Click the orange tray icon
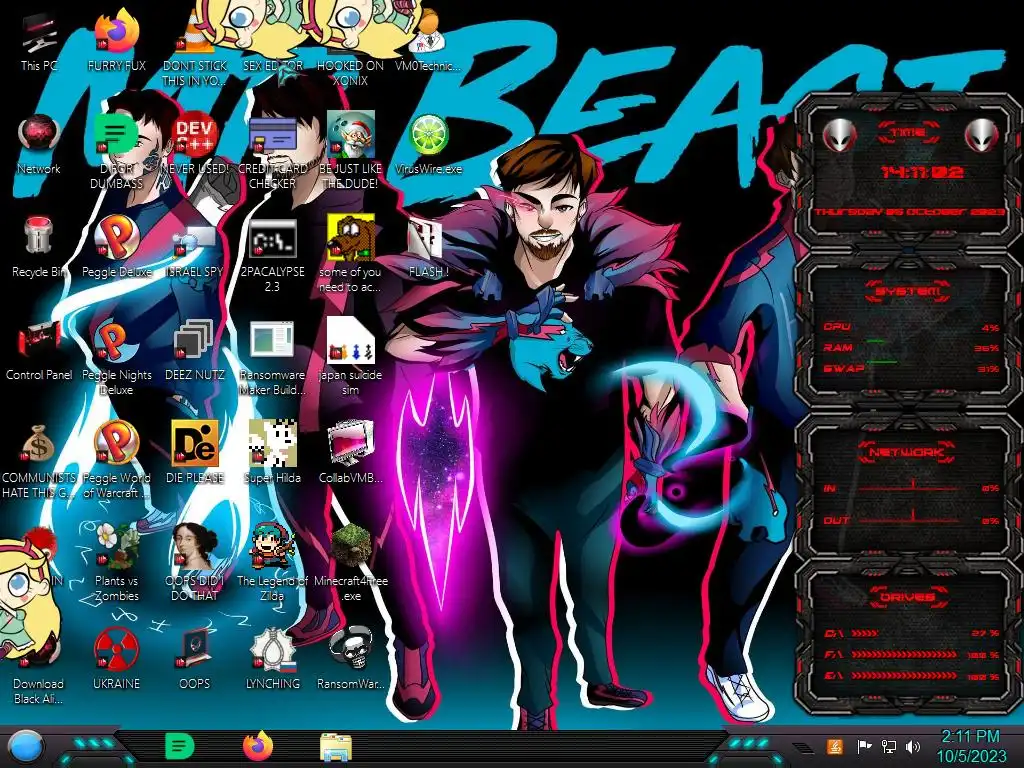Image resolution: width=1024 pixels, height=768 pixels. (835, 746)
